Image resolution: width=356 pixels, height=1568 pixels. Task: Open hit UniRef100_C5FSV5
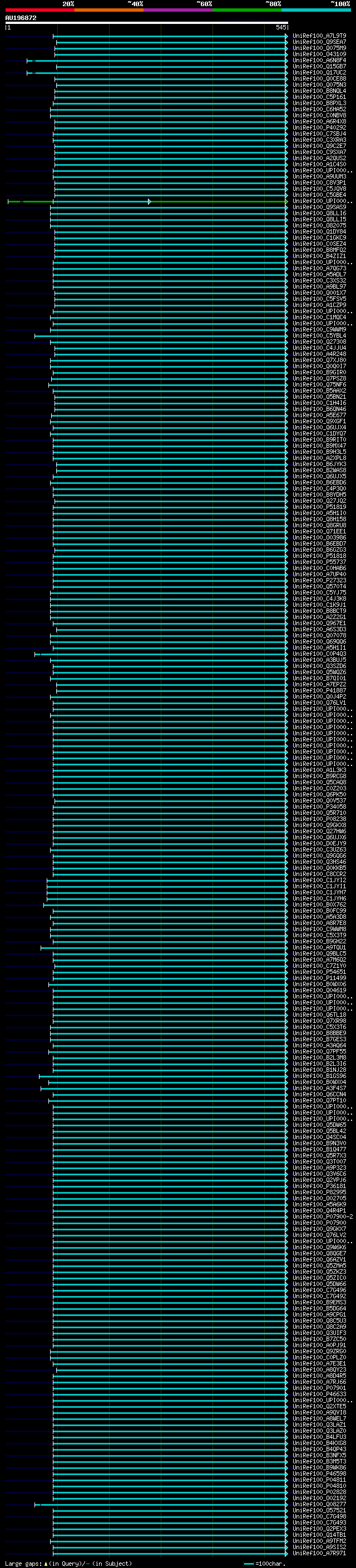319,299
